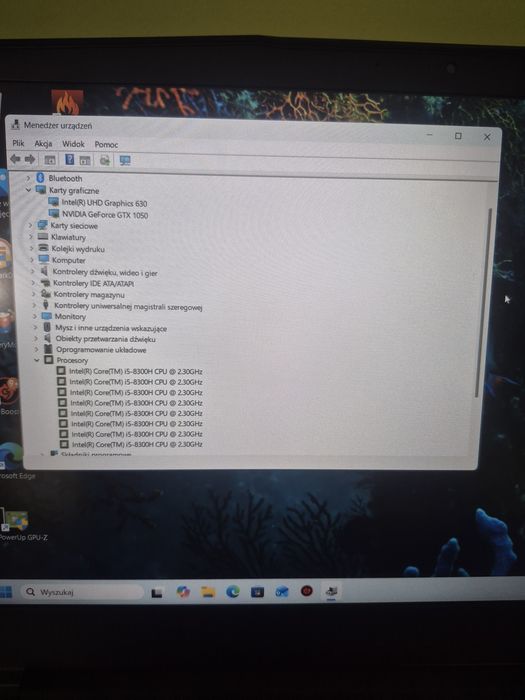This screenshot has width=525, height=700.
Task: Expand the Kontrolery magazynu category
Action: [33, 294]
